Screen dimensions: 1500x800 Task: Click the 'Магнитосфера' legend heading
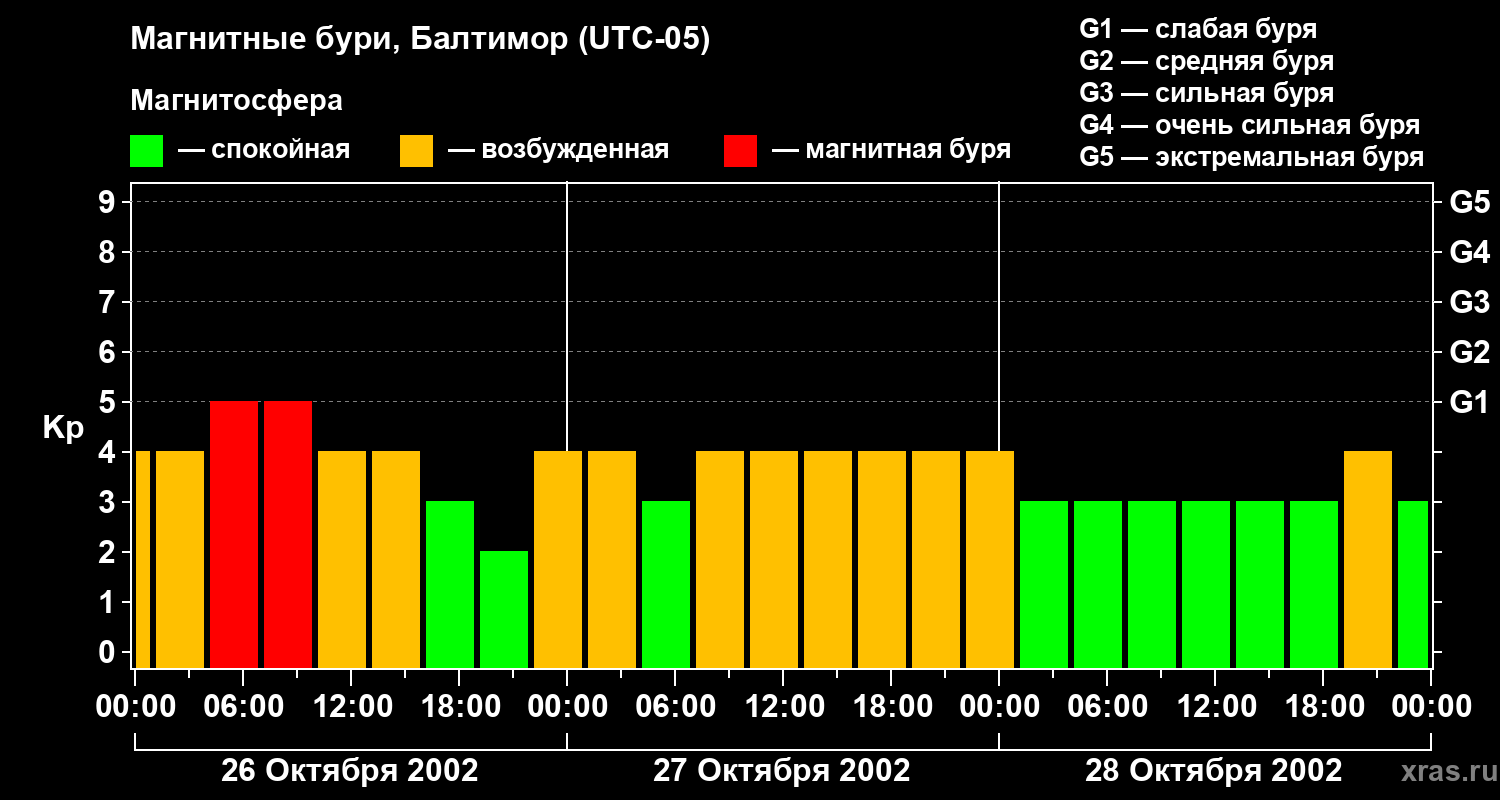tap(236, 101)
